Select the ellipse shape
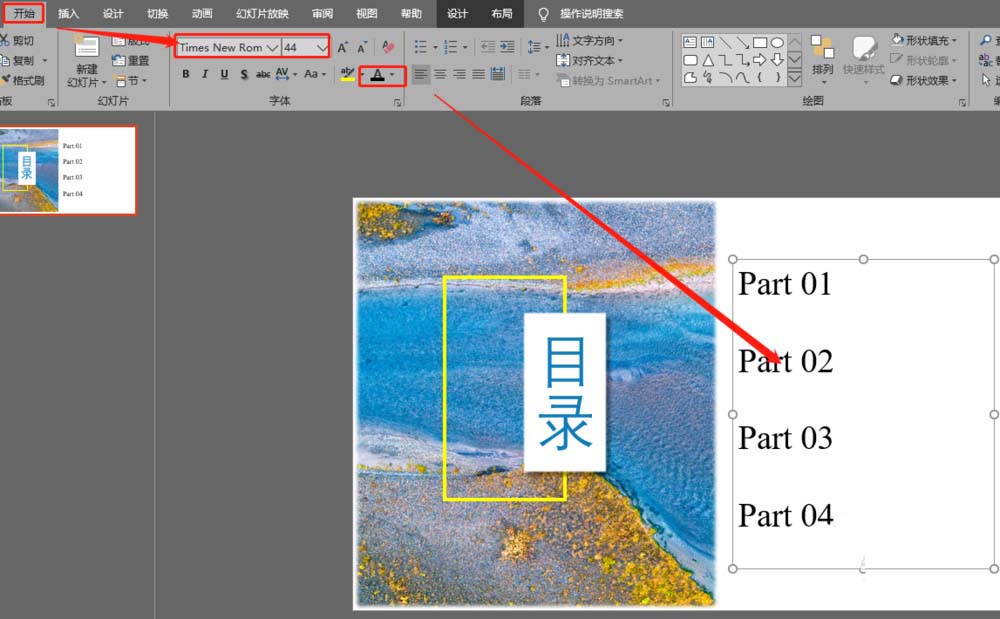This screenshot has height=619, width=1000. [777, 42]
